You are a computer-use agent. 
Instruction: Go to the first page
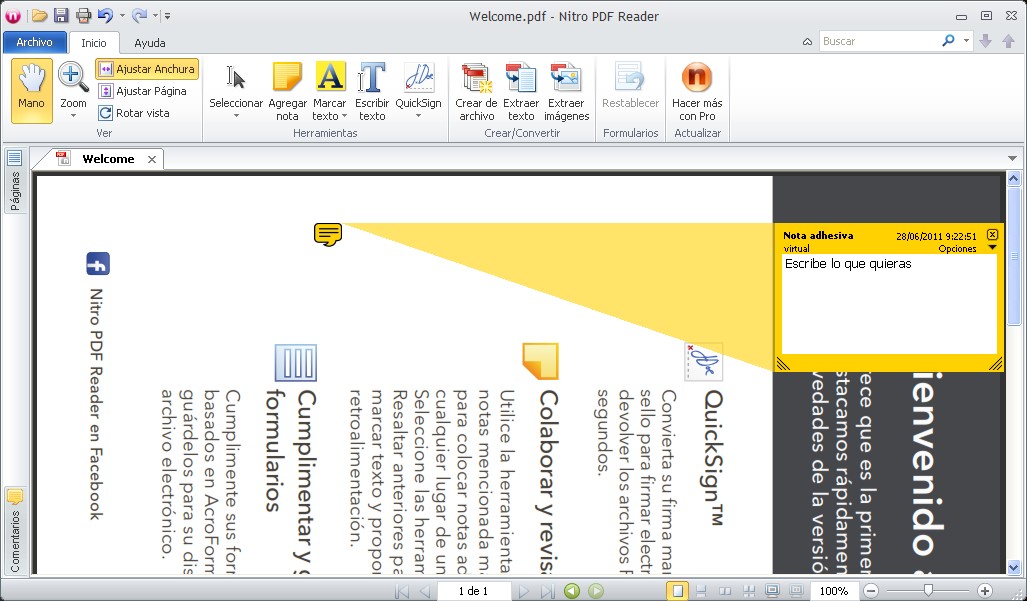[402, 591]
